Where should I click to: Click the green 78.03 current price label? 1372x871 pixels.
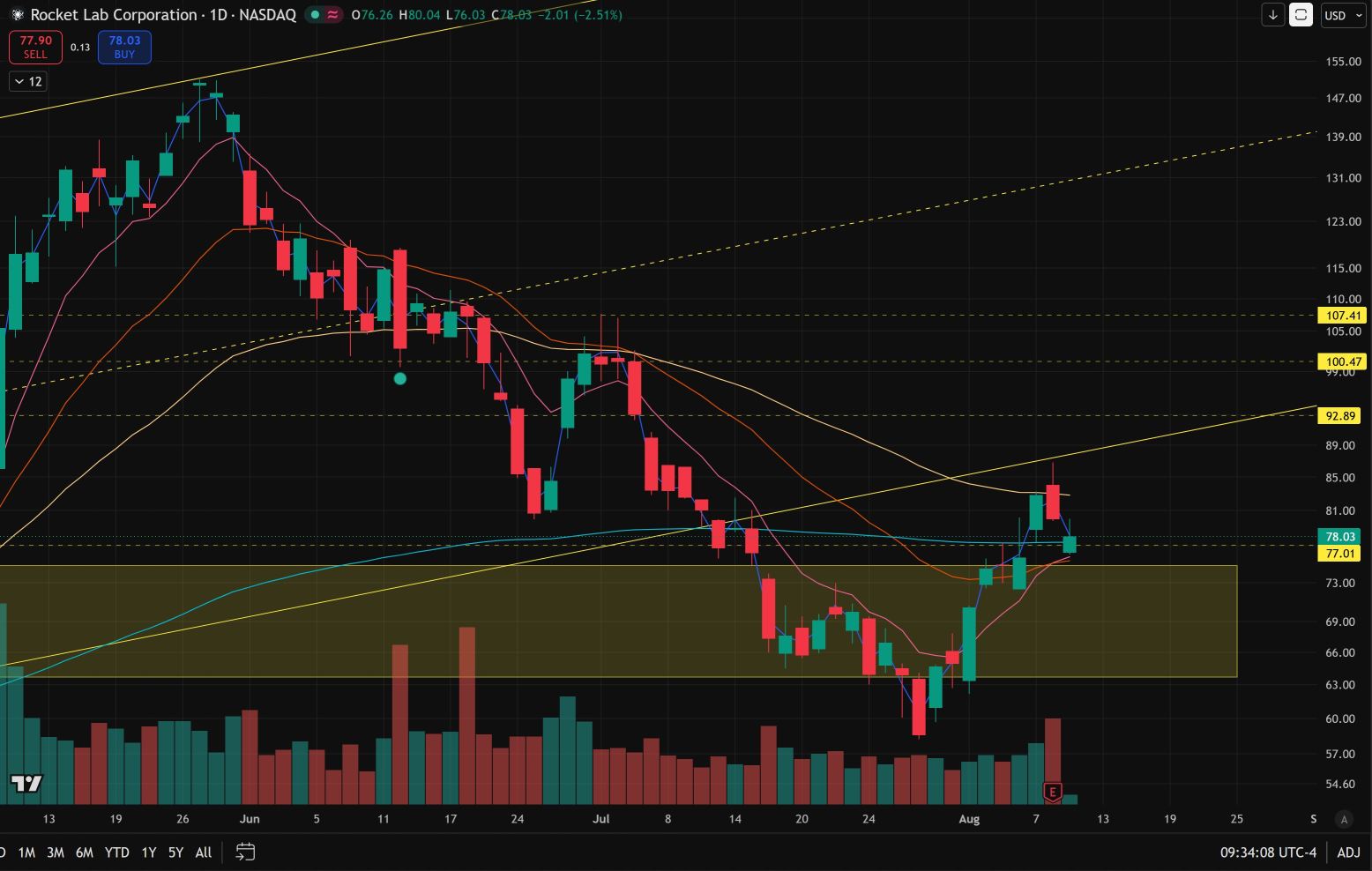coord(1340,537)
